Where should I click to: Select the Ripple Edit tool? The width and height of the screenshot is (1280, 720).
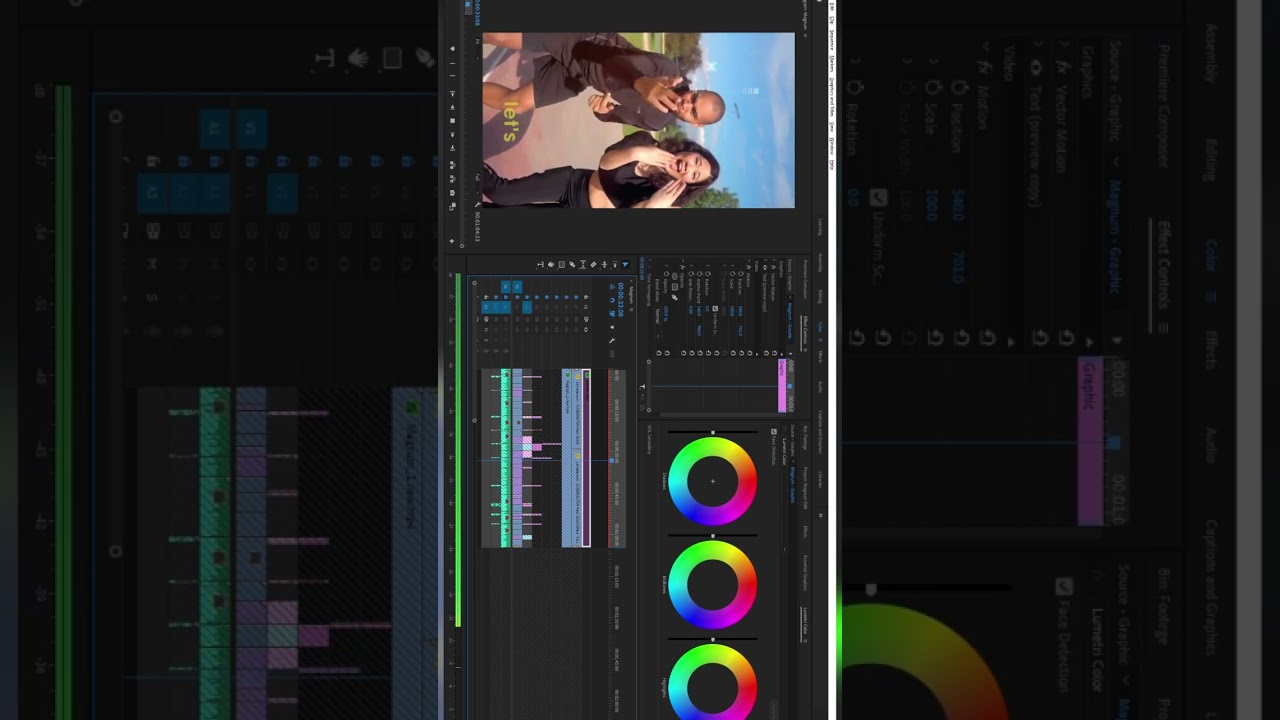(604, 264)
